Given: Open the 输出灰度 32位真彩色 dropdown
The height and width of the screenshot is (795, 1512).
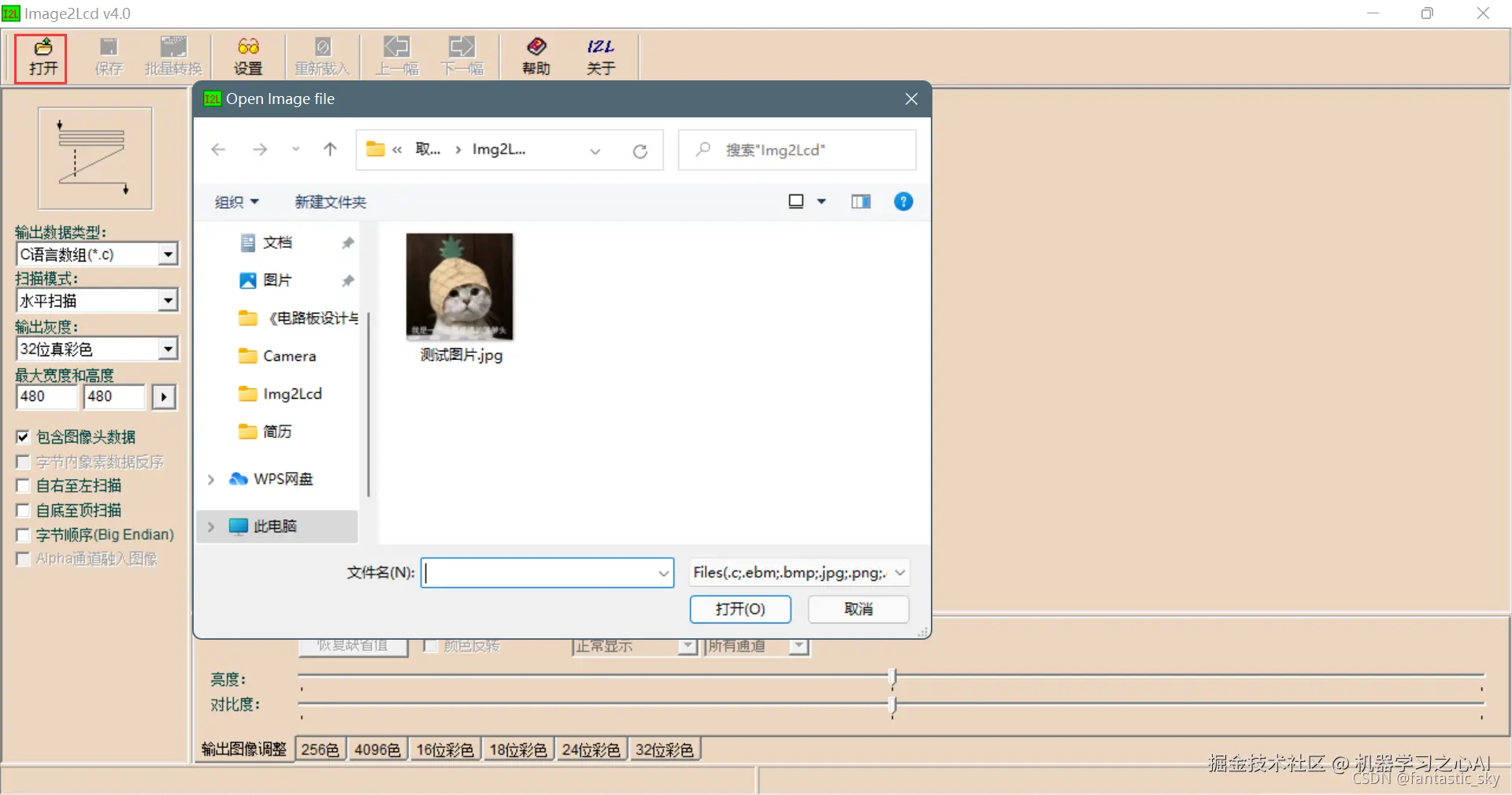Looking at the screenshot, I should pyautogui.click(x=168, y=349).
